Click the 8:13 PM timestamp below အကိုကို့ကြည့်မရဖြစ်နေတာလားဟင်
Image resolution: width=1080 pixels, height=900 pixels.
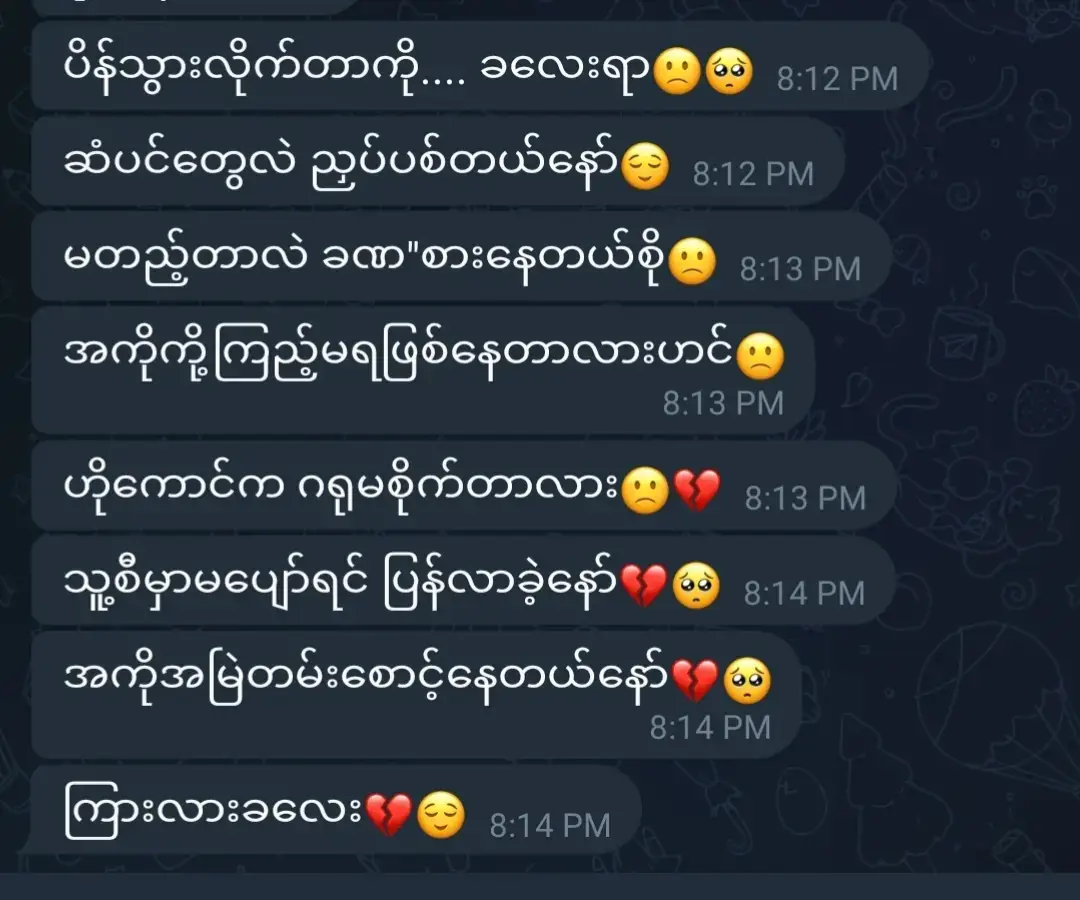tap(723, 404)
